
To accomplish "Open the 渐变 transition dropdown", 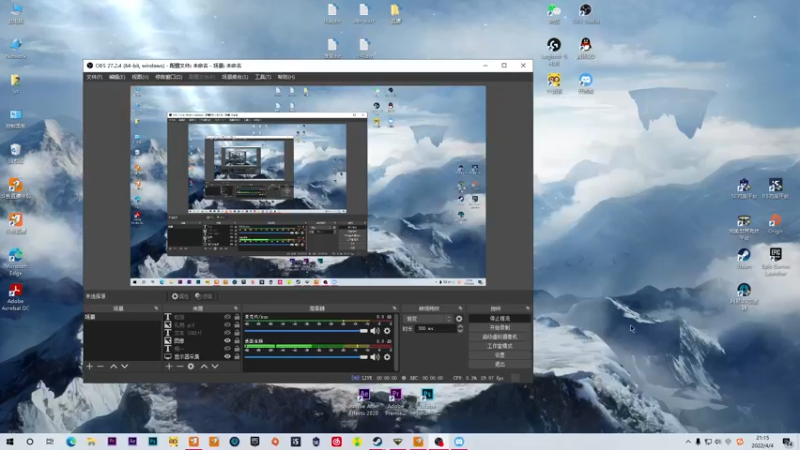I will (428, 319).
